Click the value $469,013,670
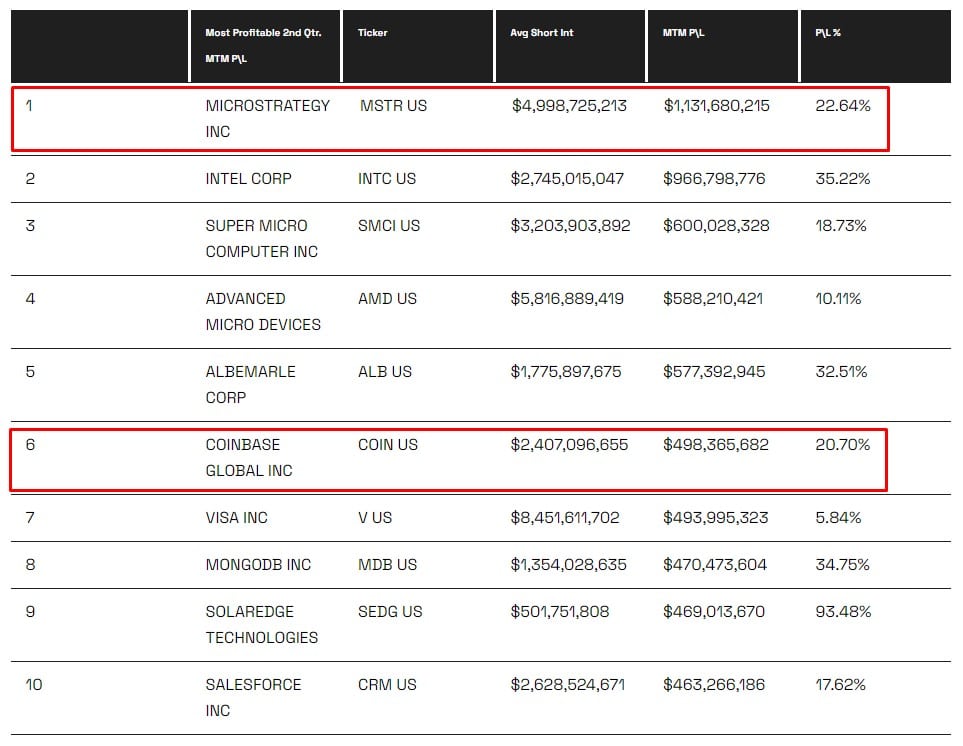 pyautogui.click(x=714, y=612)
